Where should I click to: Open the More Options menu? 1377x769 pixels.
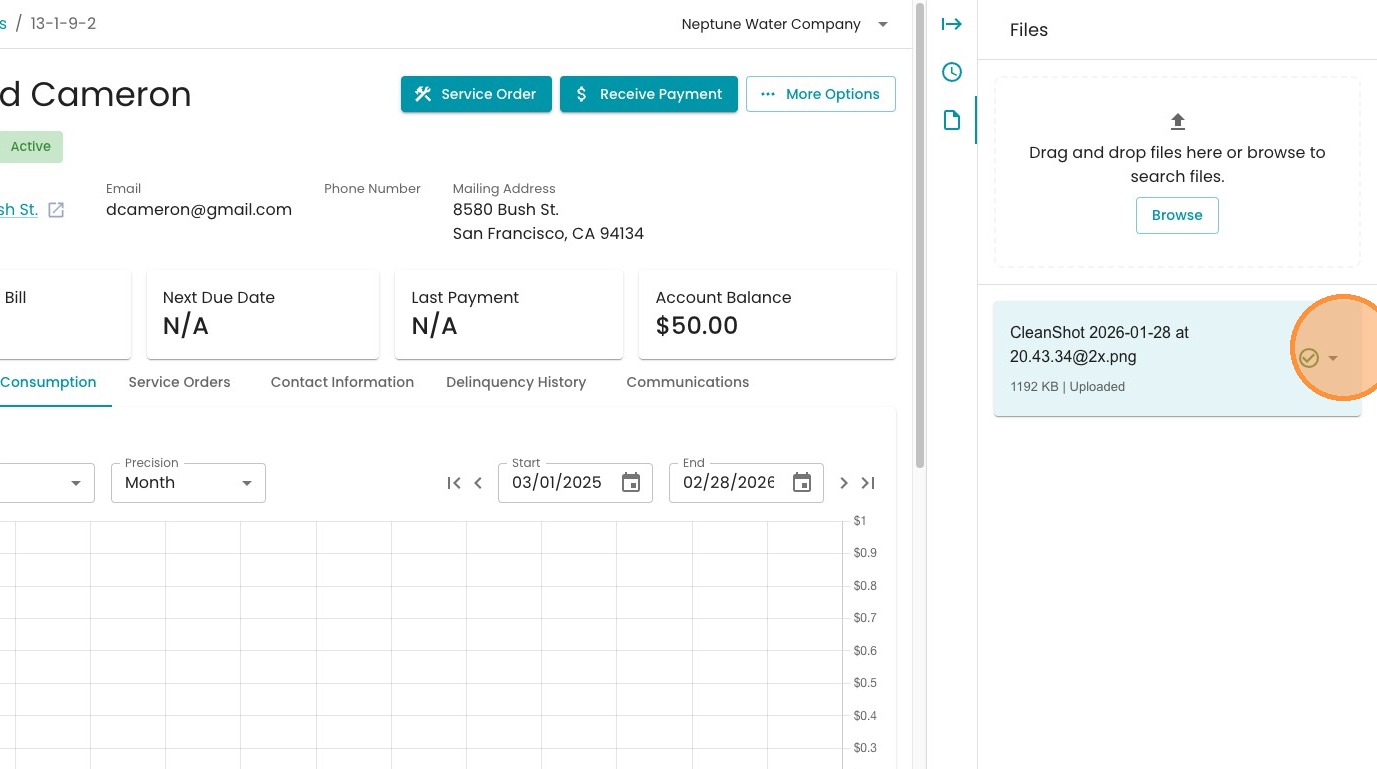pos(820,94)
